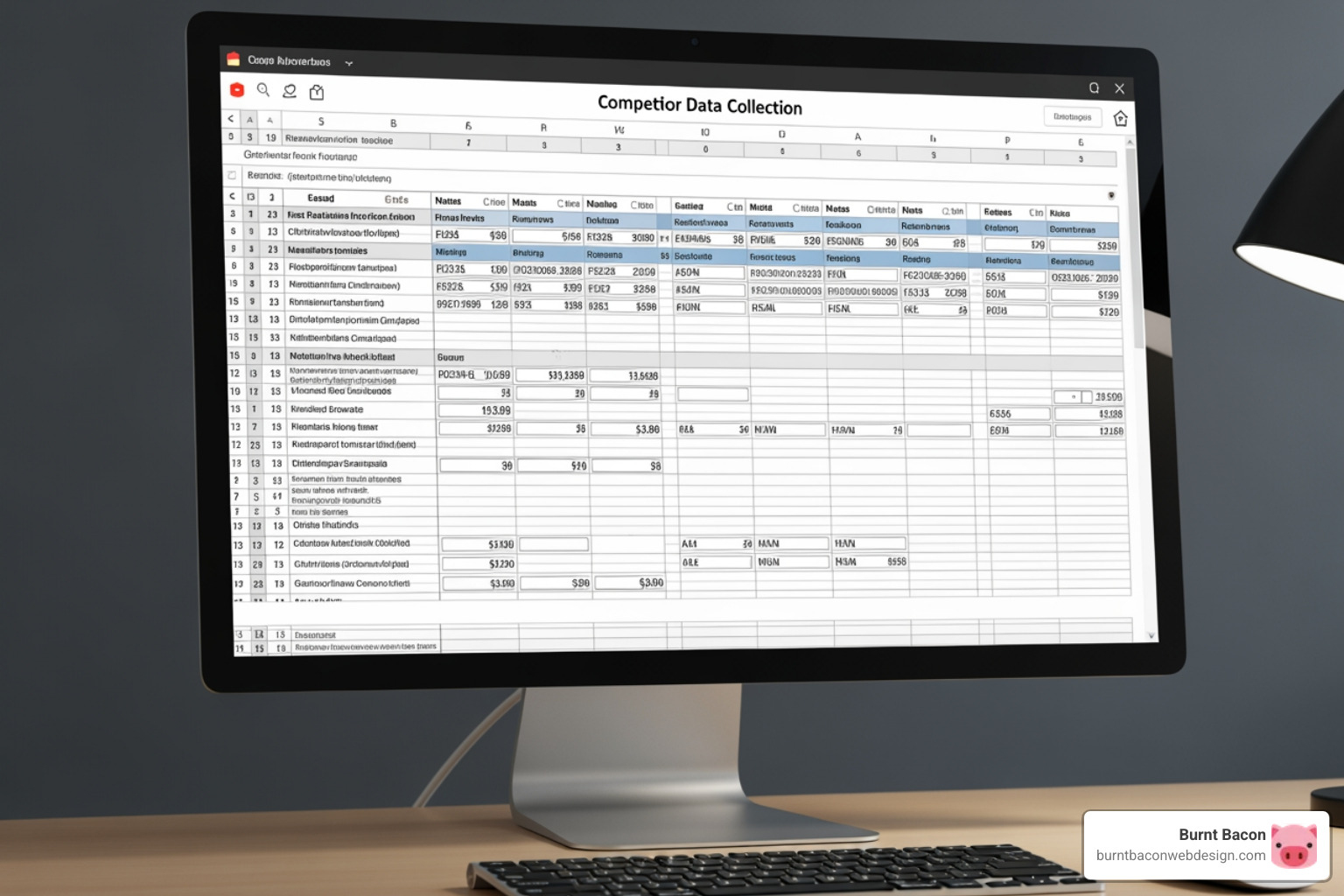Select the Gattlea column heading

coord(689,206)
